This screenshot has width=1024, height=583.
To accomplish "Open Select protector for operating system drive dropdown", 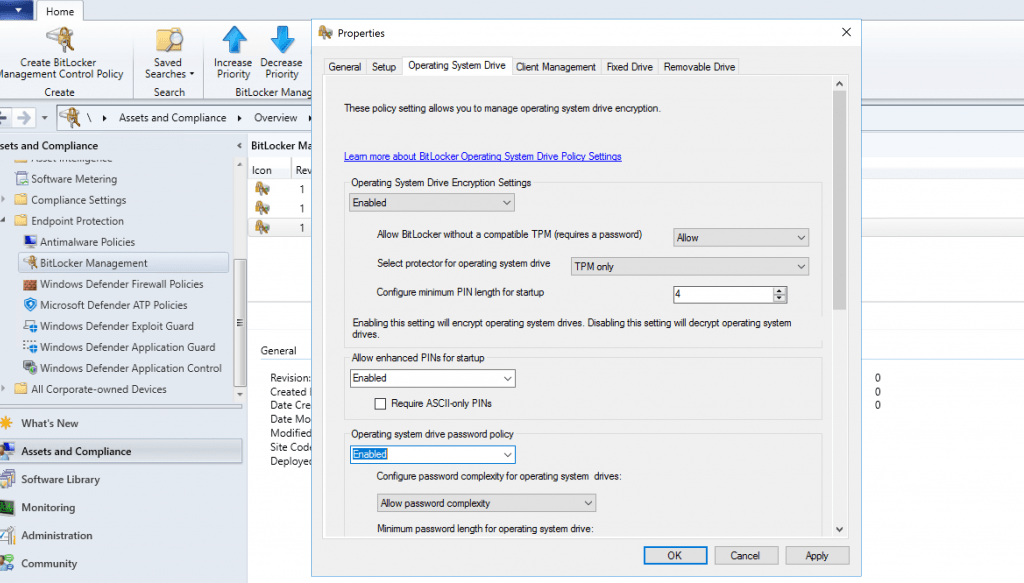I will pos(690,266).
